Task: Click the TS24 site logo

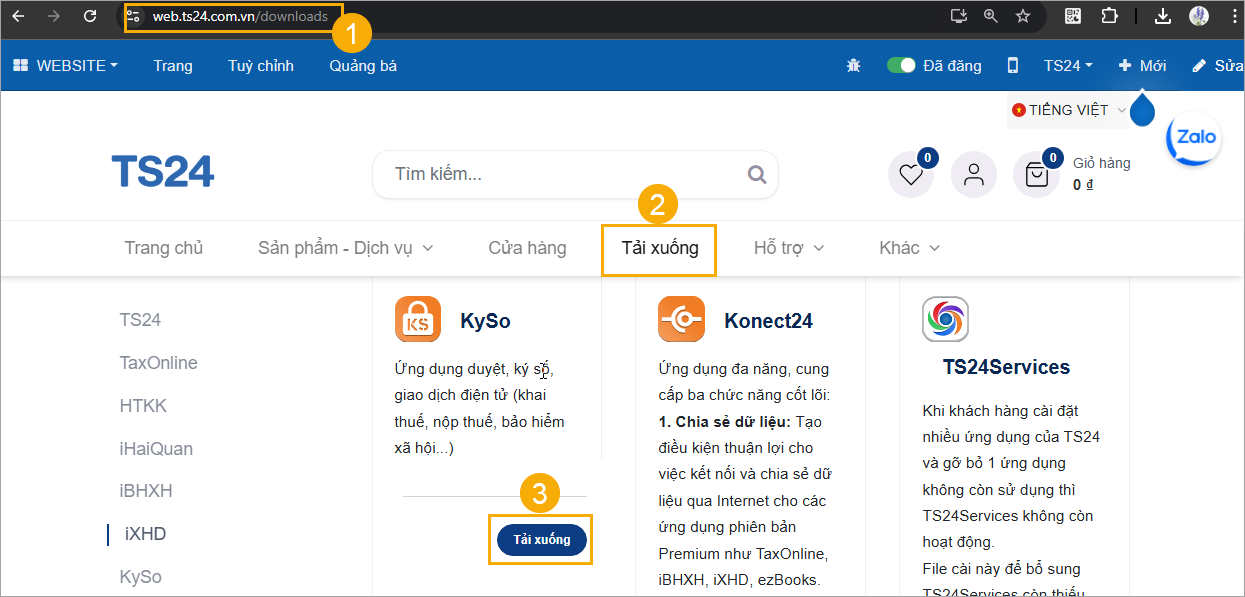Action: pyautogui.click(x=163, y=172)
